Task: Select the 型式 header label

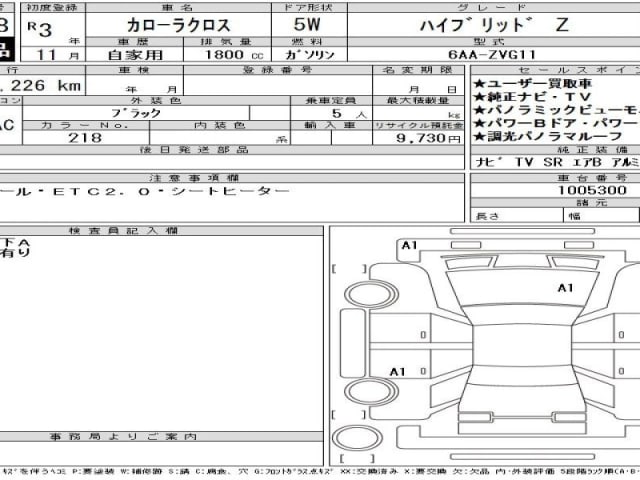Action: tap(489, 42)
